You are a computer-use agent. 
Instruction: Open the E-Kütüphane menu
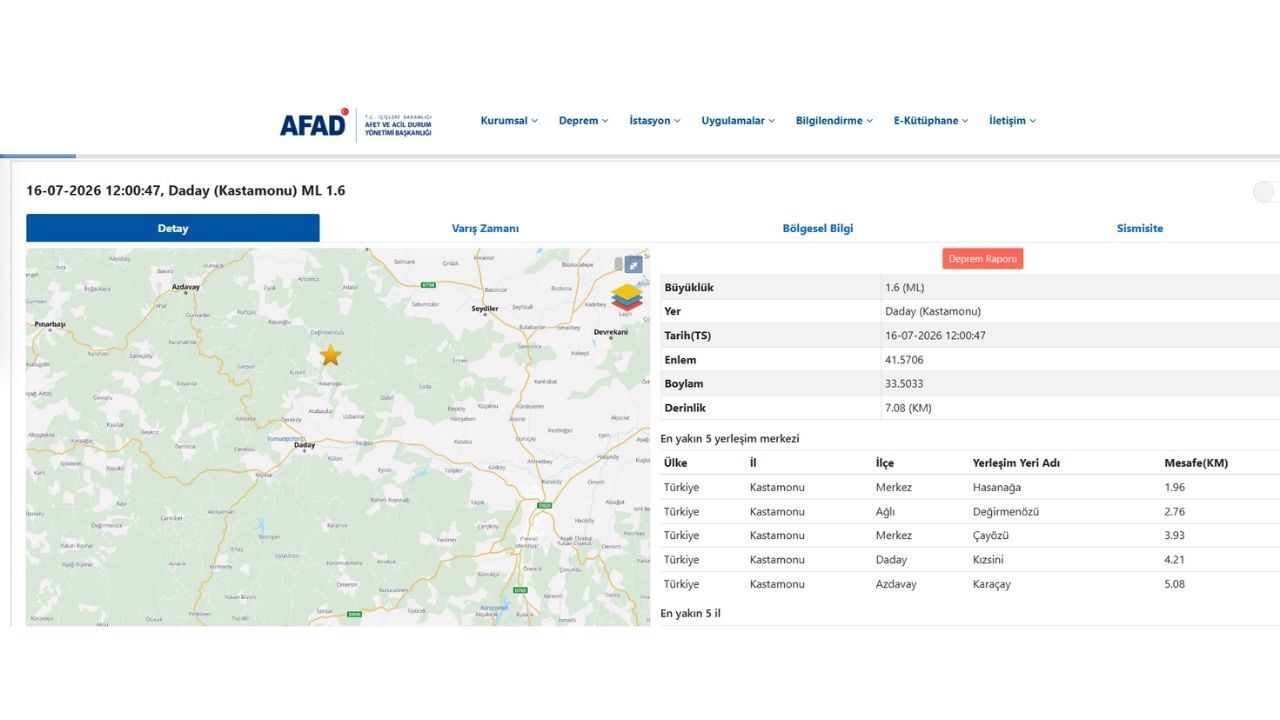point(931,121)
